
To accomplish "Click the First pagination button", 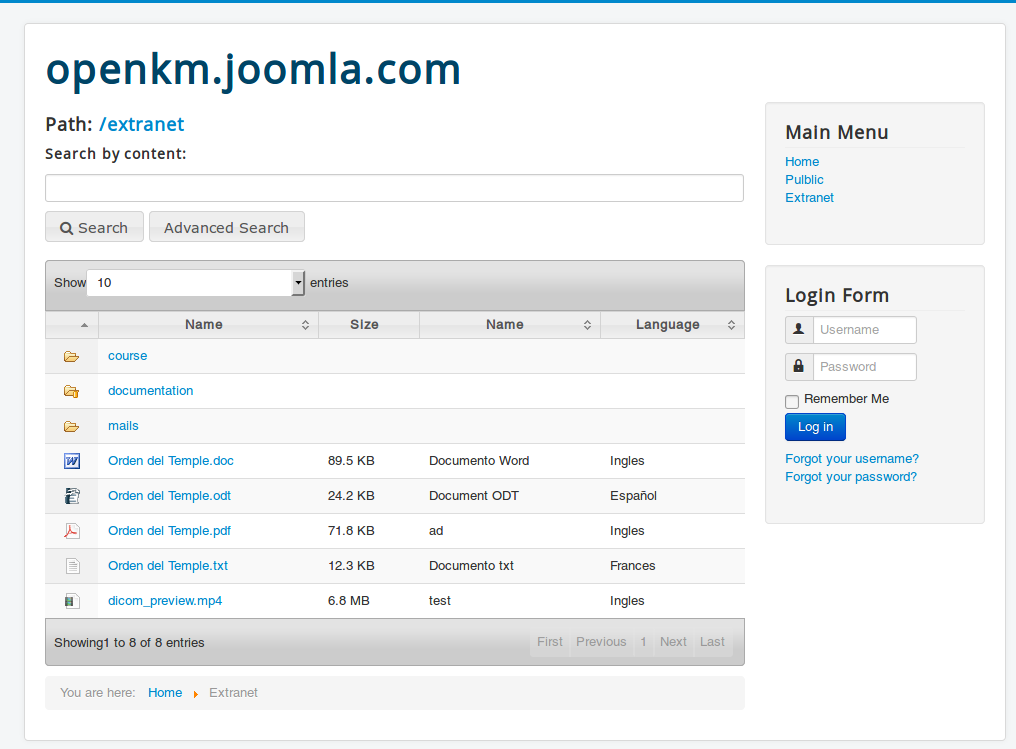I will tap(549, 641).
